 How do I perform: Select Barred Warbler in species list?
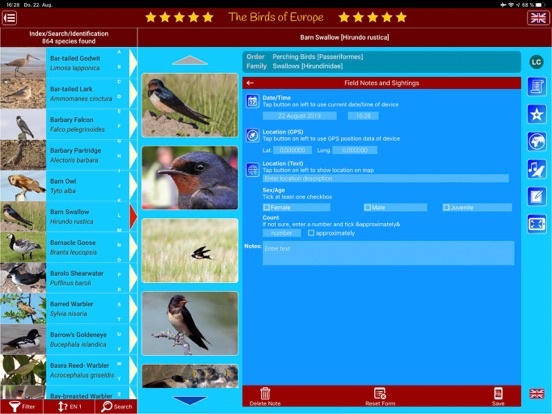point(69,309)
